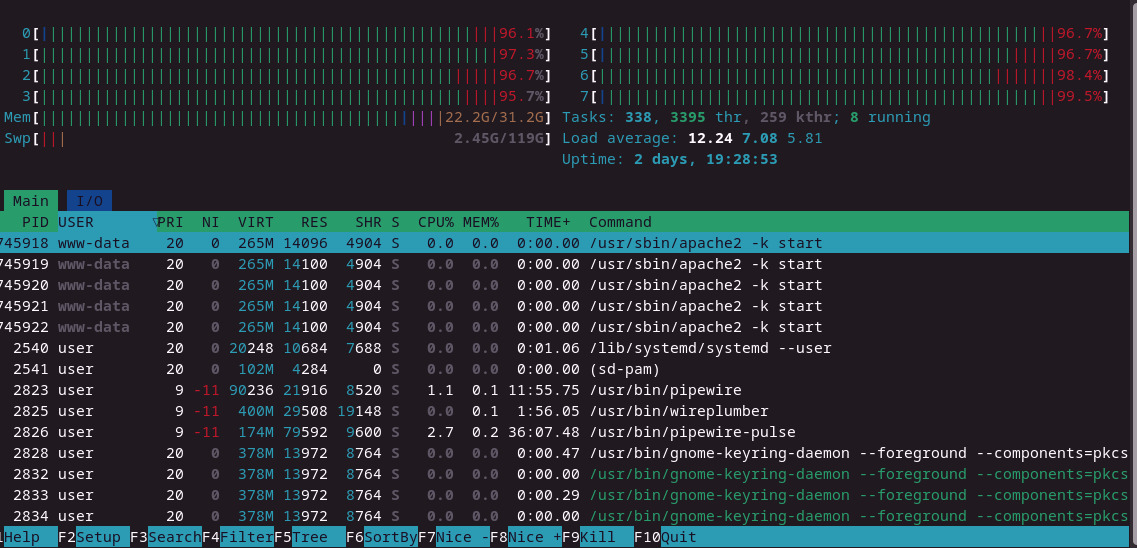Open the SortBy menu
This screenshot has width=1137, height=548.
pos(390,537)
